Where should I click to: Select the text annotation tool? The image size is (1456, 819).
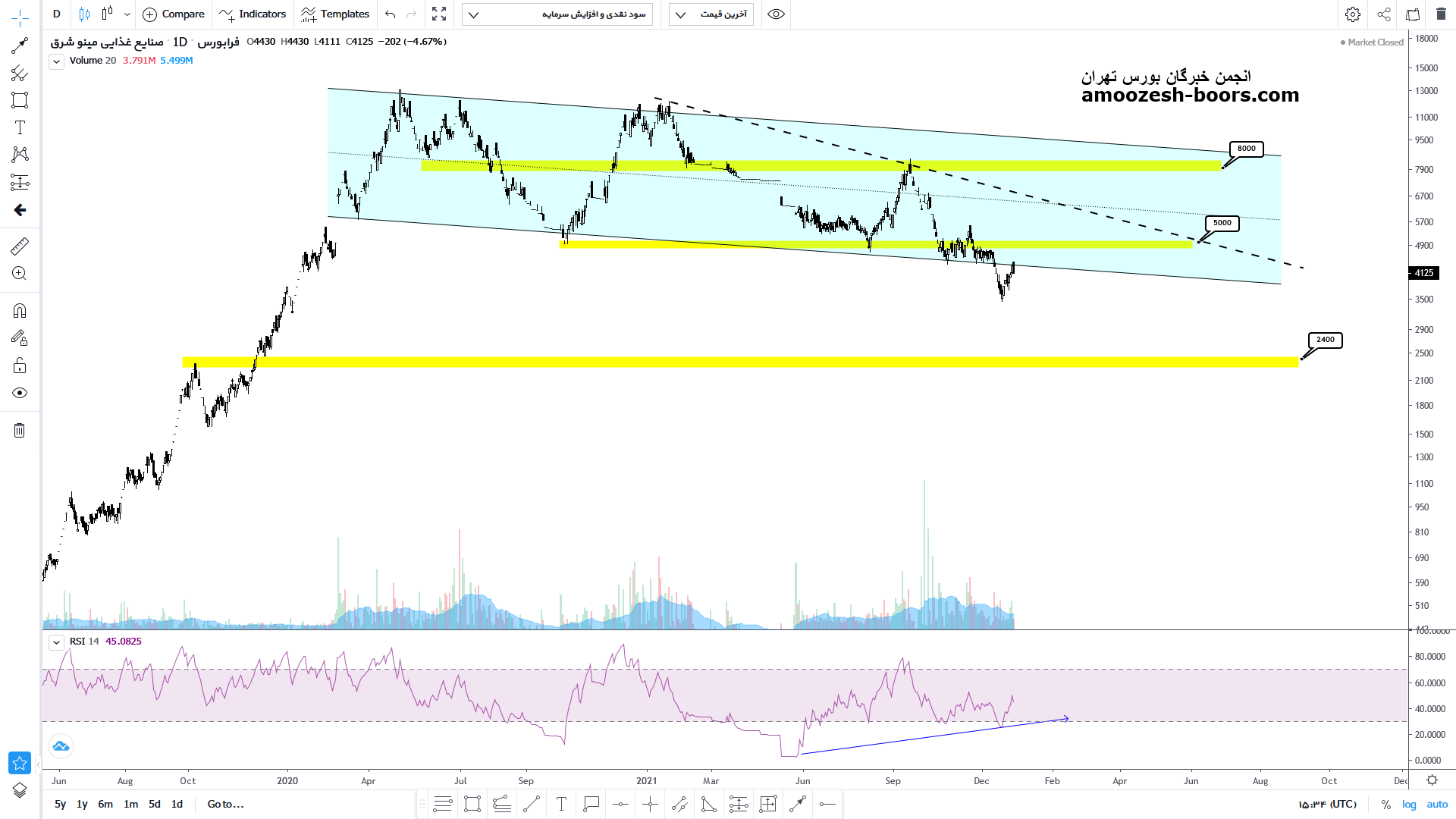[20, 127]
